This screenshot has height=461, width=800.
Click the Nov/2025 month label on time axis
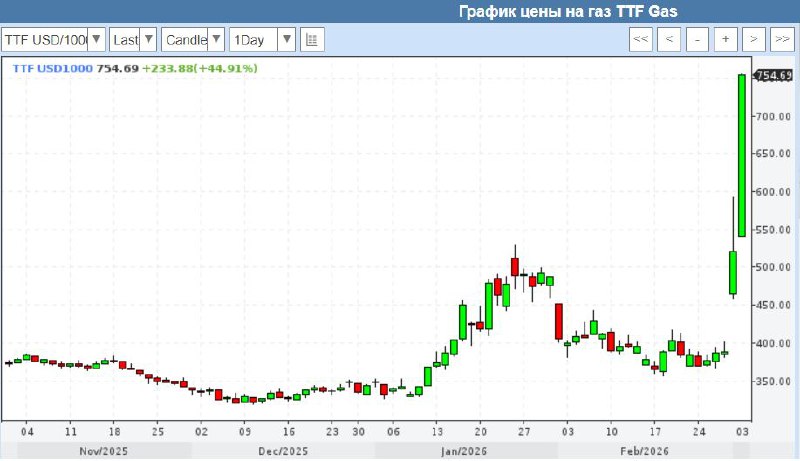tap(104, 452)
